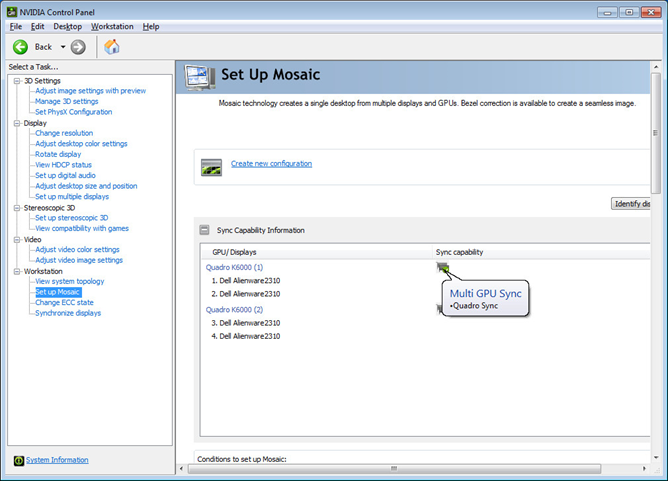This screenshot has height=481, width=668.
Task: Open the Create new configuration link
Action: pos(271,164)
